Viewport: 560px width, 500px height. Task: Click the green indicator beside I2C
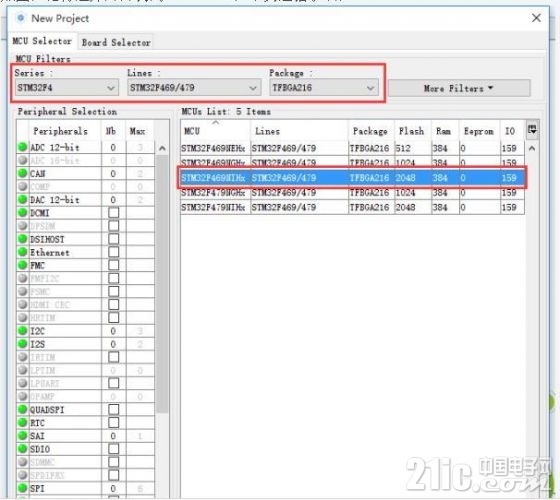coord(22,331)
